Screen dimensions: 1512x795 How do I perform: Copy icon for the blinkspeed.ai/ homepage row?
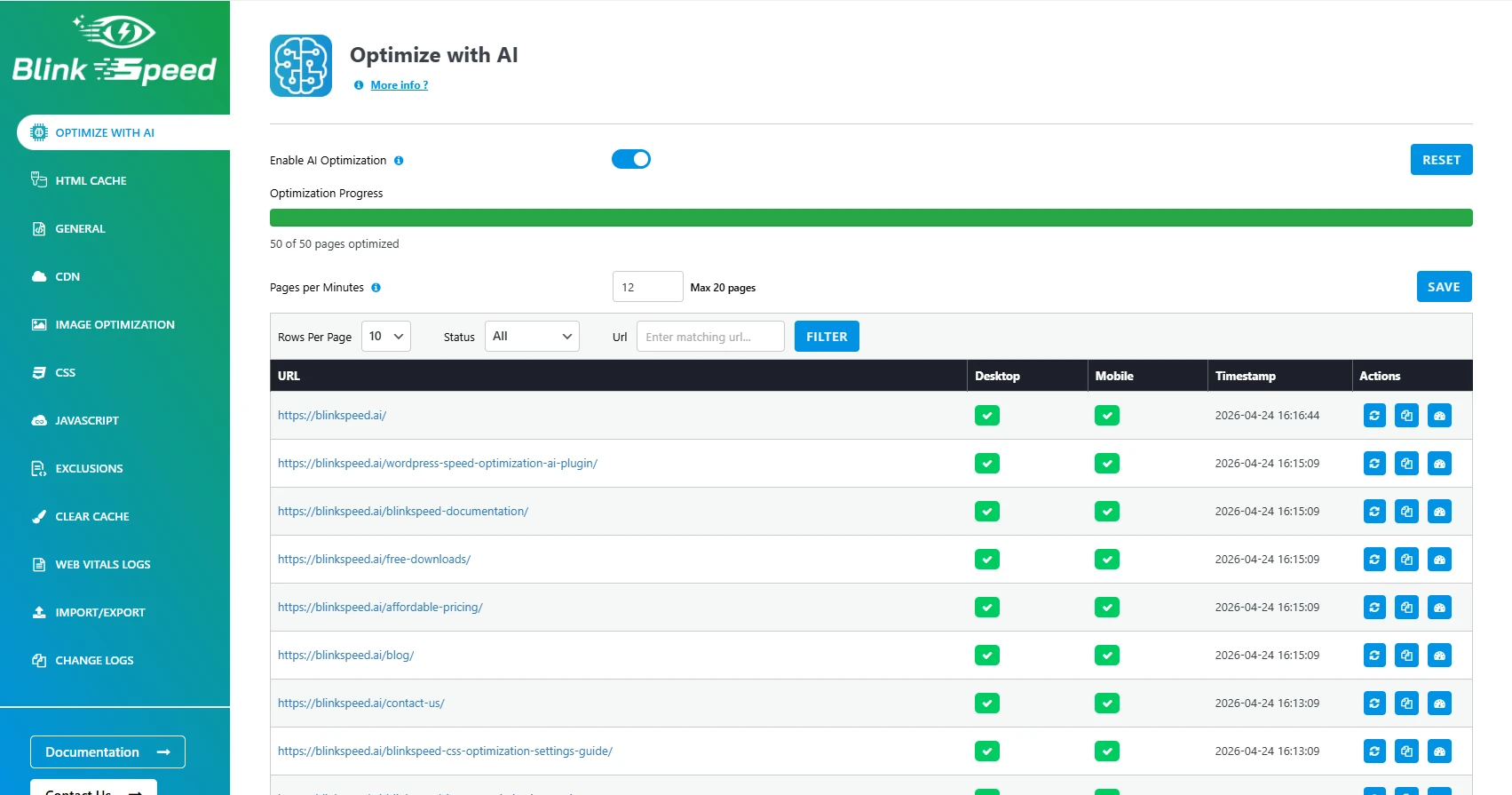coord(1406,416)
